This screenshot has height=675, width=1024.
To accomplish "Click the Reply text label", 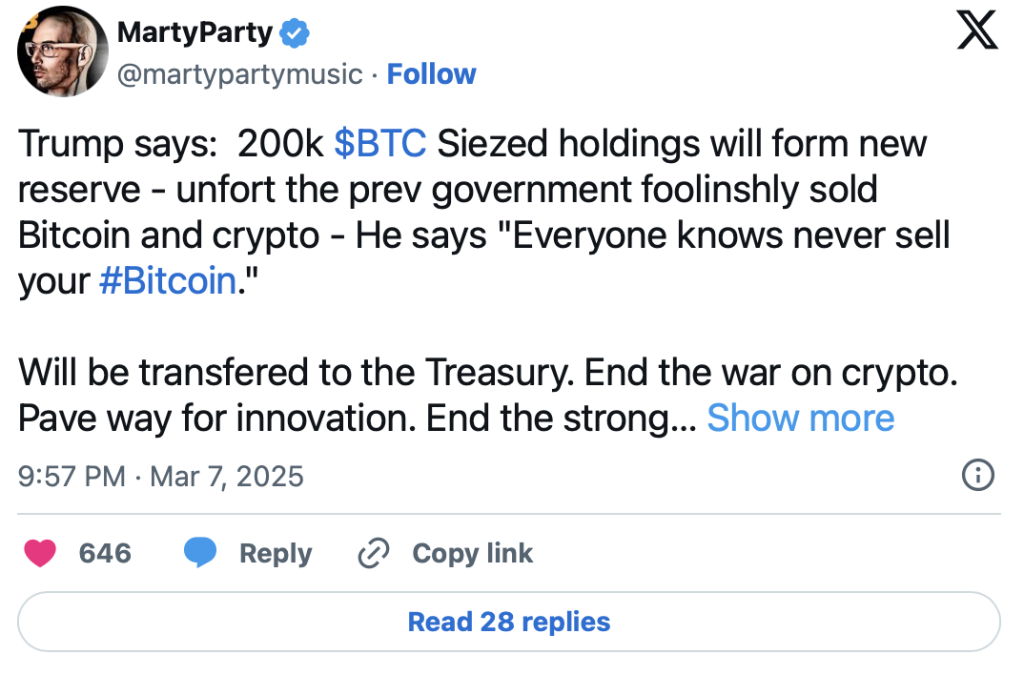I will [x=275, y=553].
